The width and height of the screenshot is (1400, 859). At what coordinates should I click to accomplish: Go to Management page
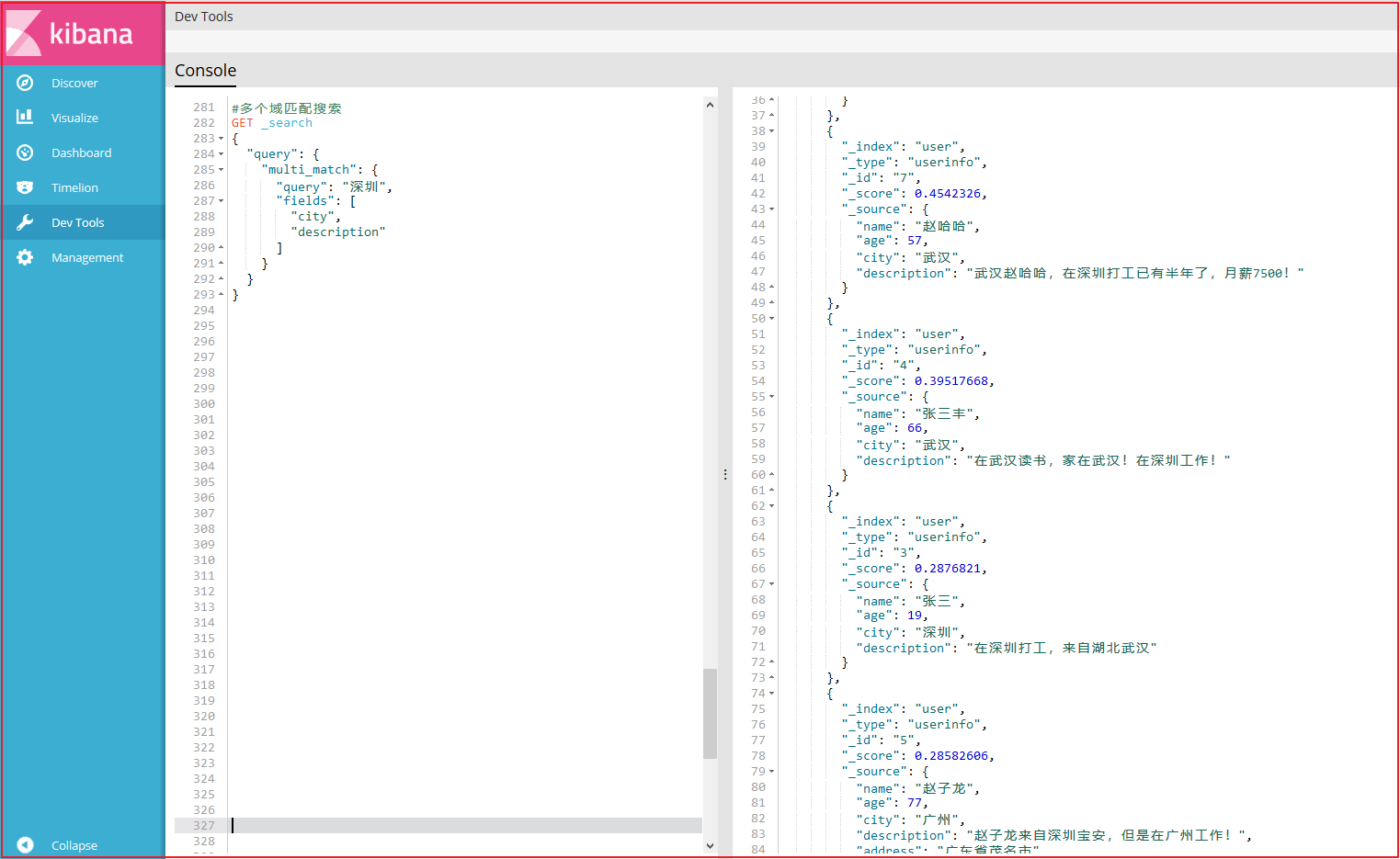[x=87, y=257]
